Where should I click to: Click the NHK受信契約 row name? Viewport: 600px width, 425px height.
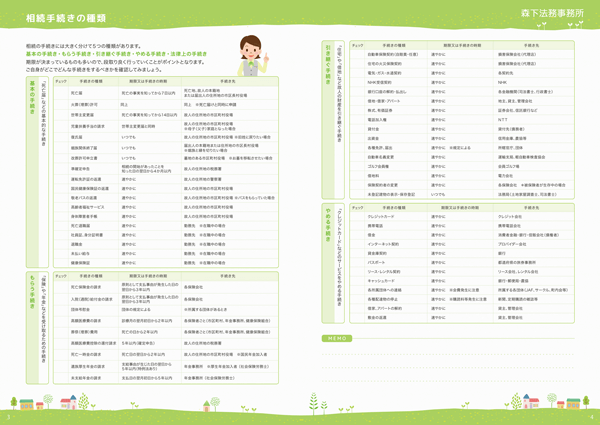click(x=379, y=83)
